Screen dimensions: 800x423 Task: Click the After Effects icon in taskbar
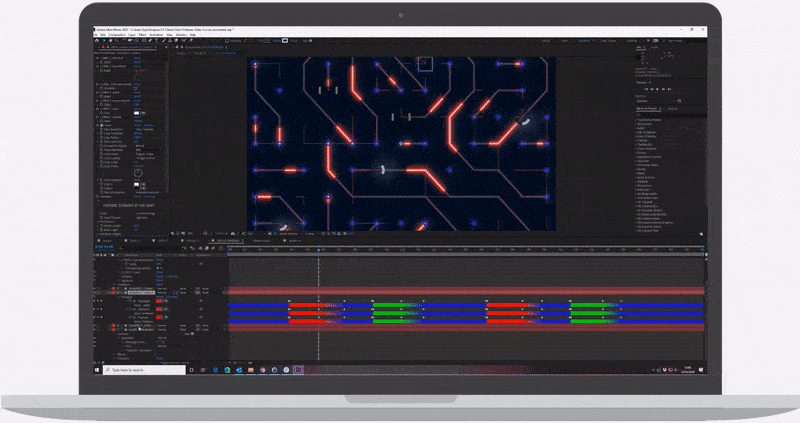click(299, 370)
